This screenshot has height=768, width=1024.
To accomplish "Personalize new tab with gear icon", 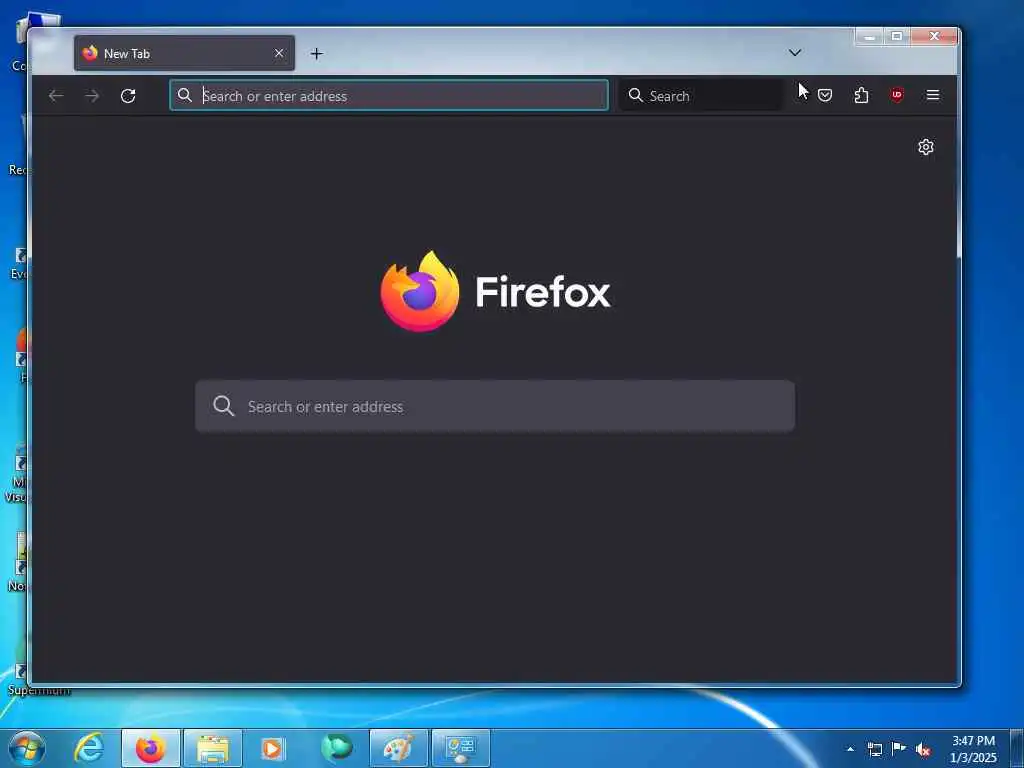I will [925, 147].
